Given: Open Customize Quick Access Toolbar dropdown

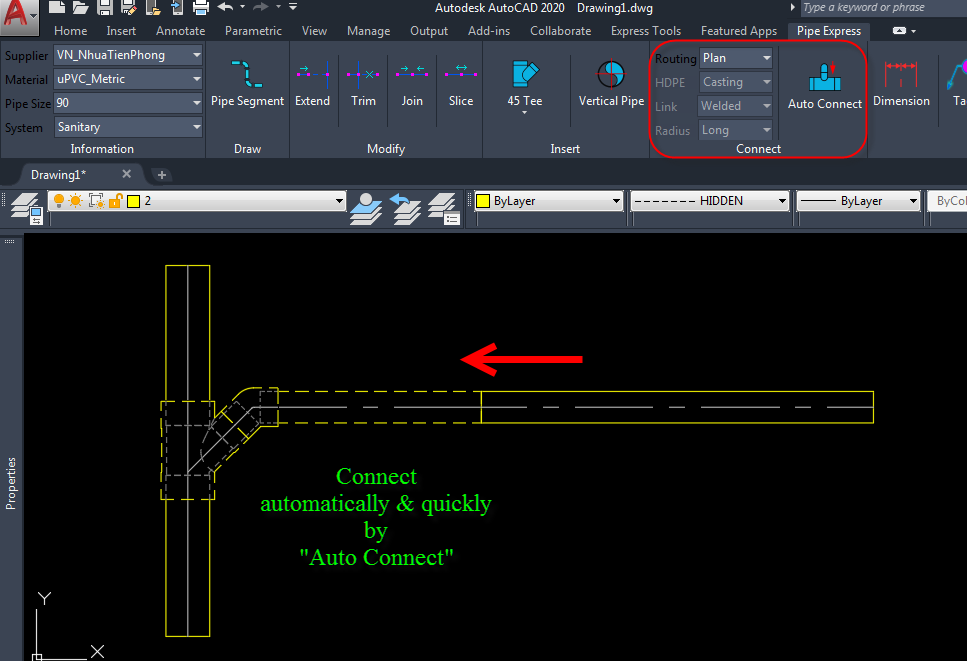Looking at the screenshot, I should (x=293, y=7).
